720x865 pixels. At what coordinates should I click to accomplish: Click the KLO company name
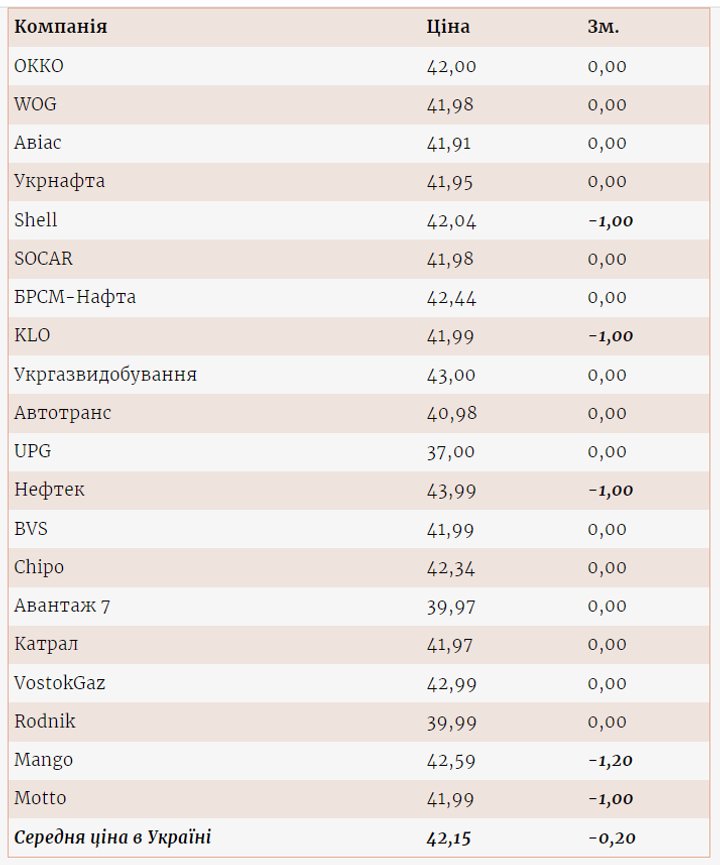pos(32,336)
